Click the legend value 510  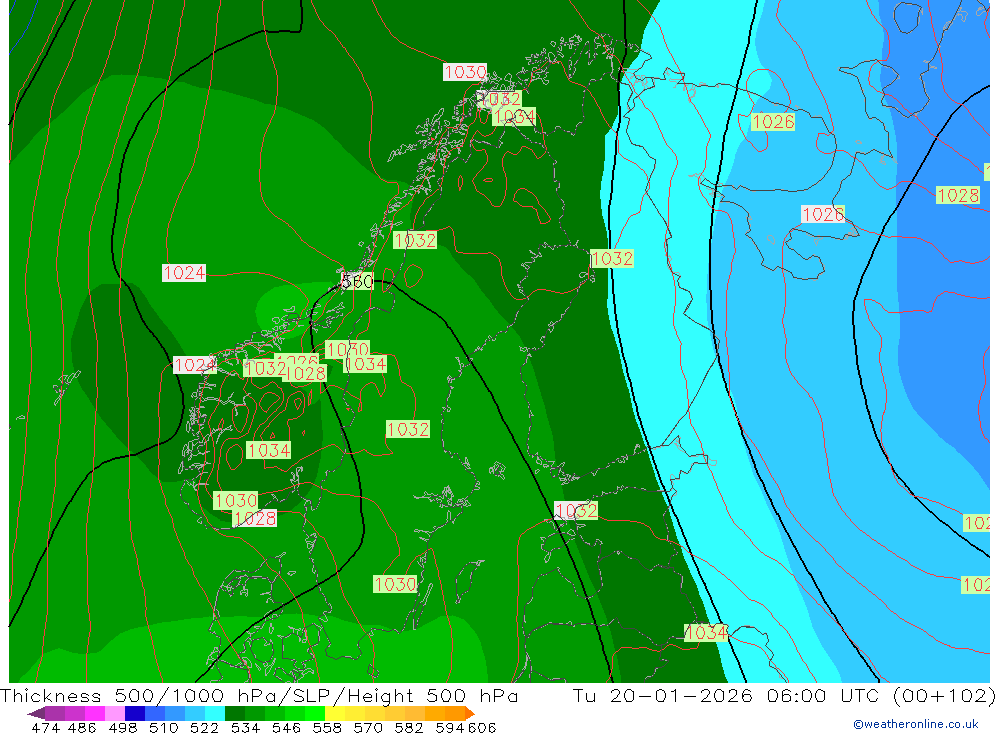[x=163, y=727]
